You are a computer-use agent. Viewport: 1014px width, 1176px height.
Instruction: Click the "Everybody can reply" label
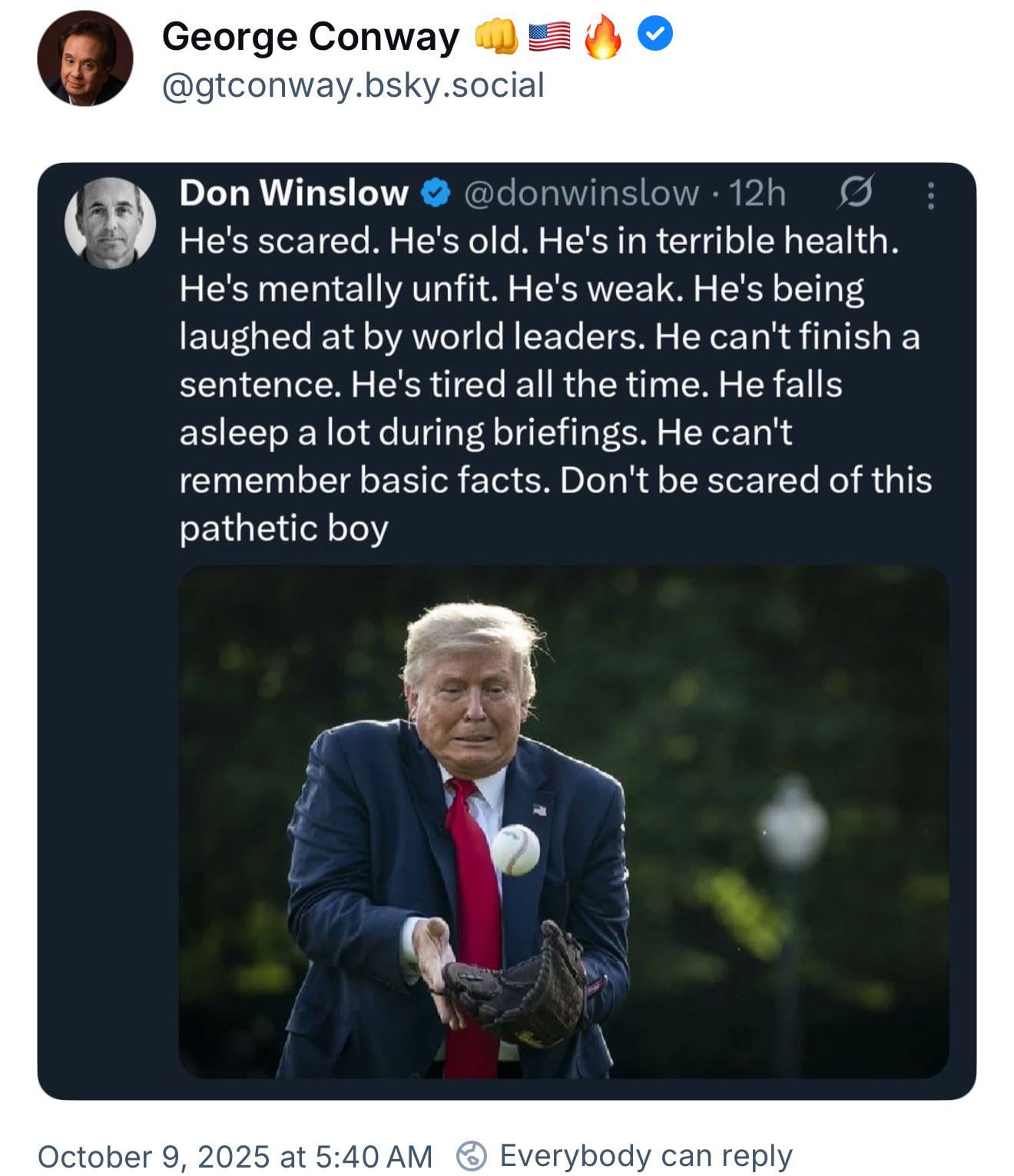pos(645,1155)
